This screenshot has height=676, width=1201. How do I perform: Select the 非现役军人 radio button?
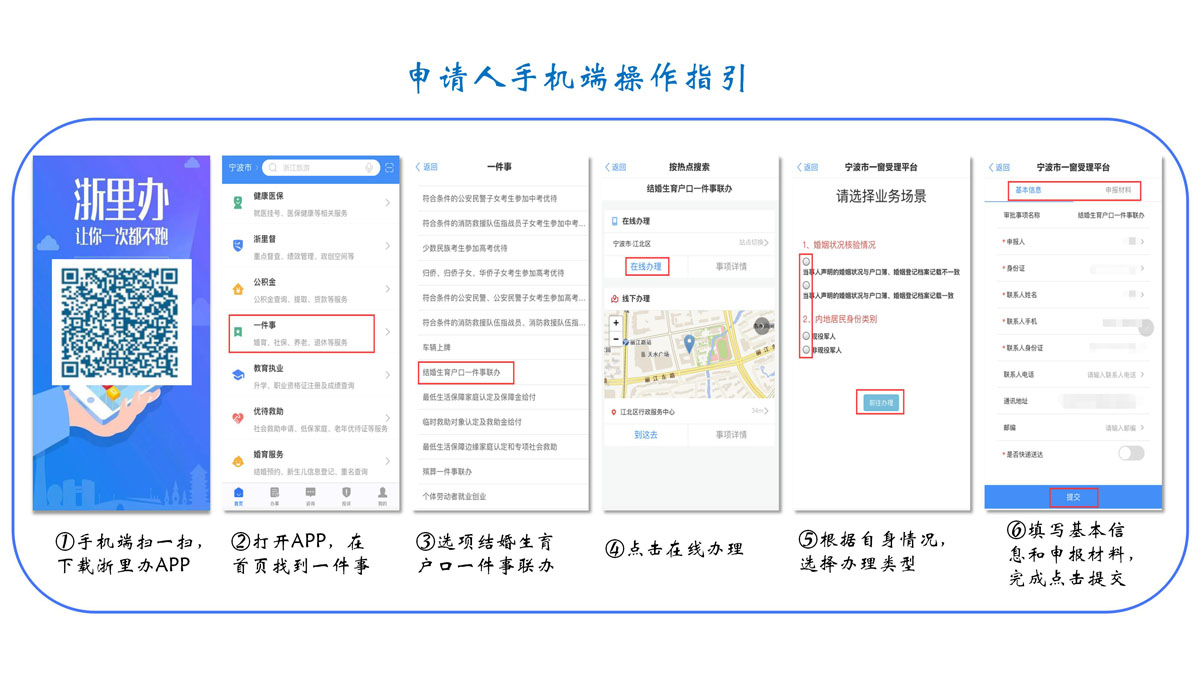806,350
